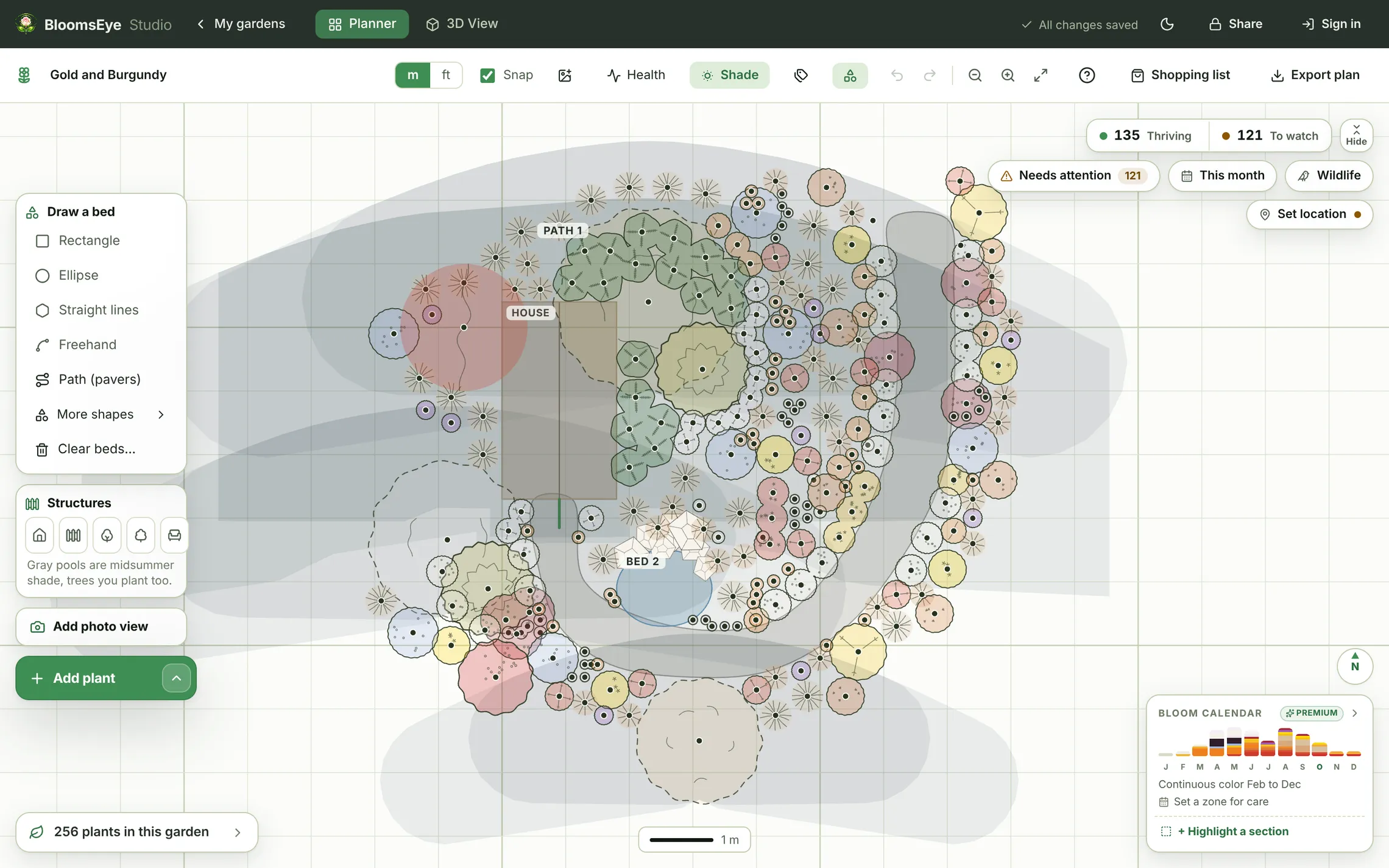Expand the Bloom Calendar panel chevron
The height and width of the screenshot is (868, 1389).
pyautogui.click(x=1354, y=713)
